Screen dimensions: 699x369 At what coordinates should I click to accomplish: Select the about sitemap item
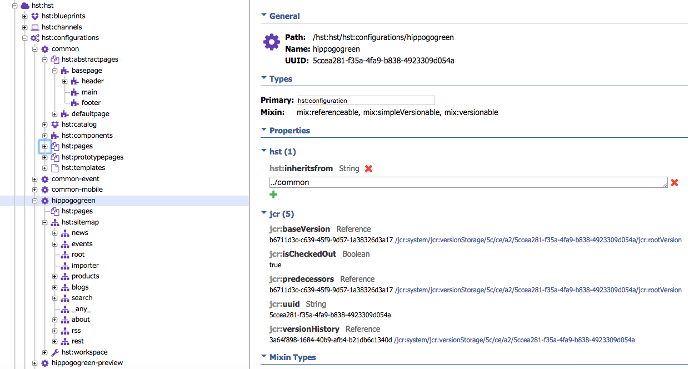coord(80,320)
